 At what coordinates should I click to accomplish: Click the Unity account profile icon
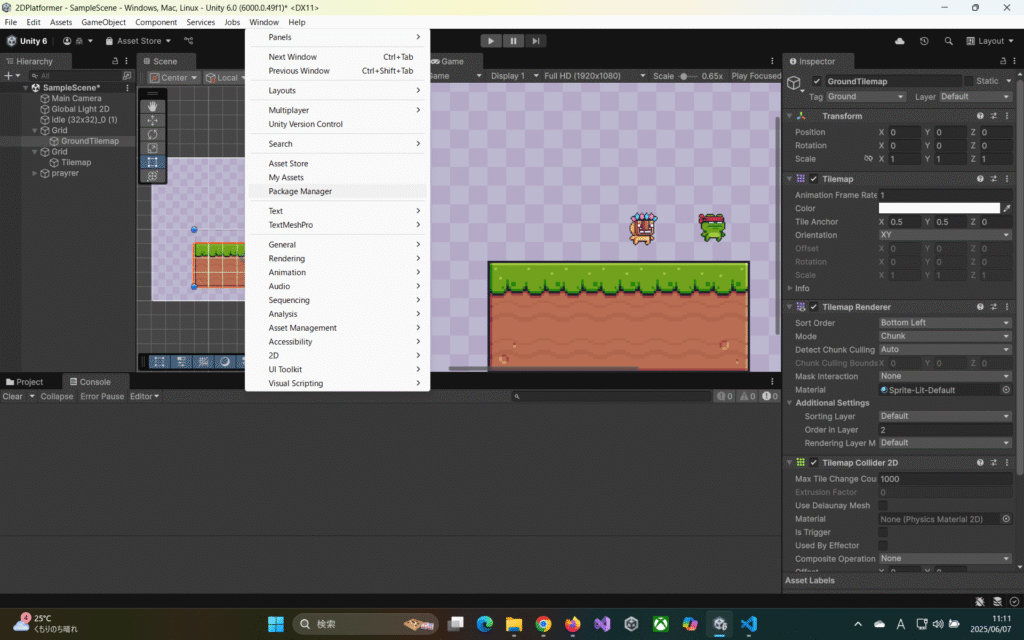pyautogui.click(x=67, y=40)
